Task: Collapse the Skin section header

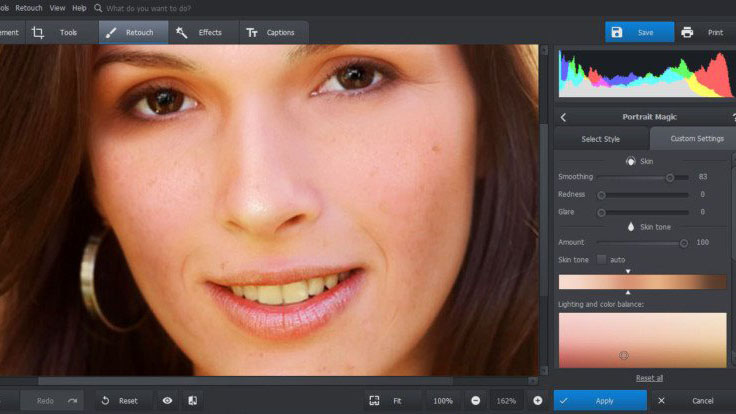Action: click(640, 160)
